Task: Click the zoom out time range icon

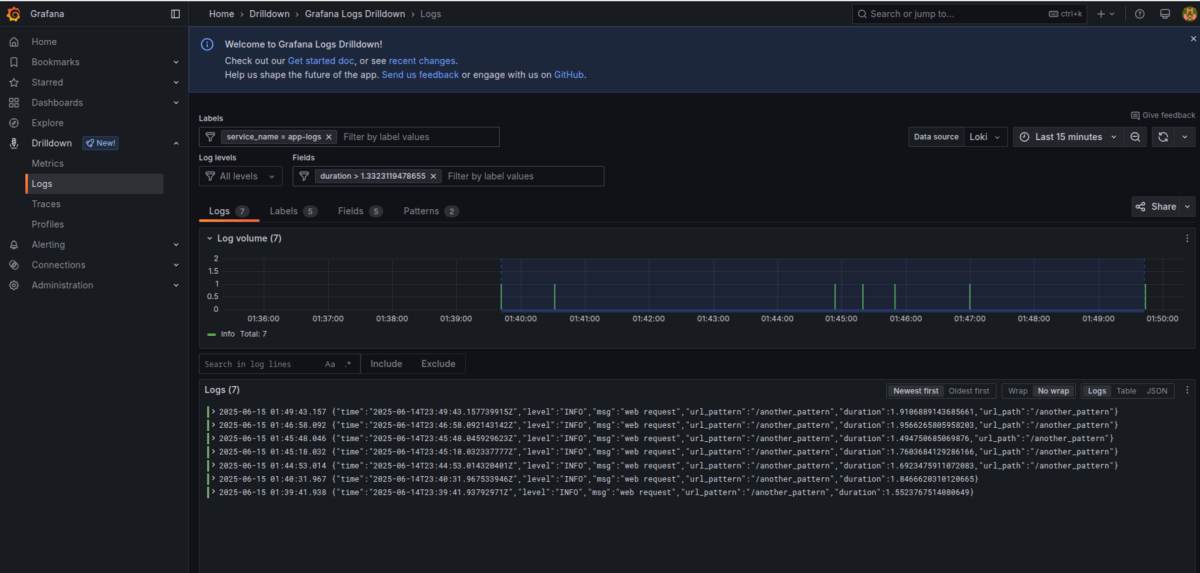Action: (1135, 137)
